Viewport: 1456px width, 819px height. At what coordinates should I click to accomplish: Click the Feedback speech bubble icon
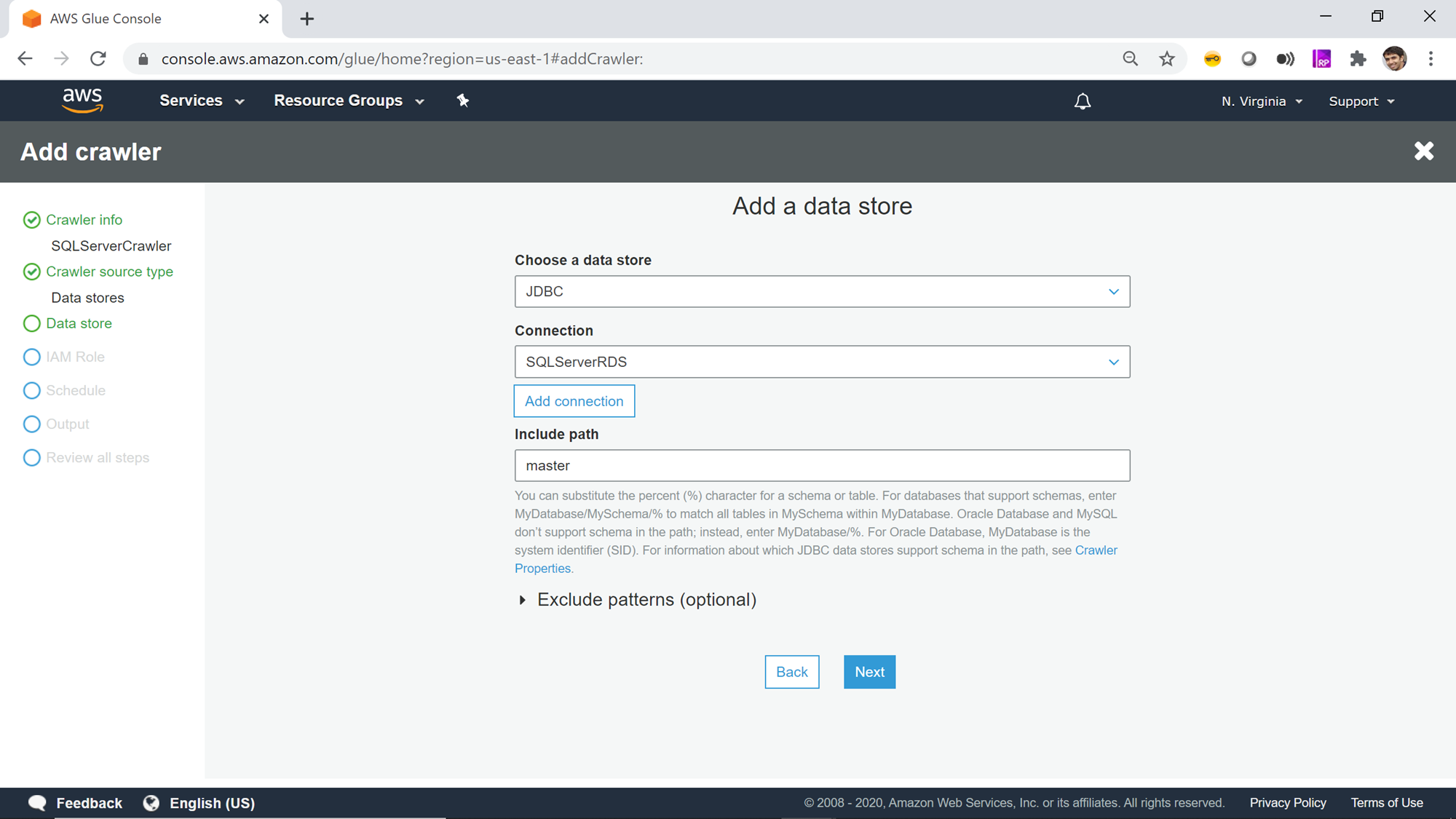37,802
